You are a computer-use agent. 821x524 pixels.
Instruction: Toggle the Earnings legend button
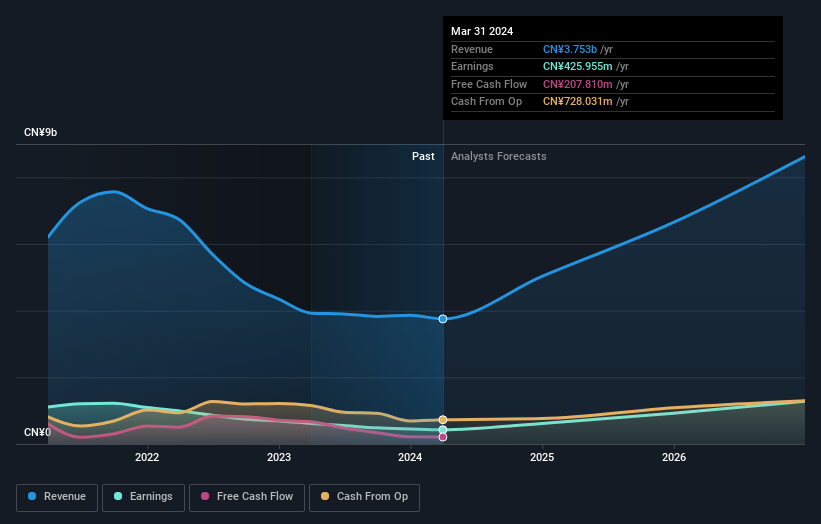tap(143, 497)
